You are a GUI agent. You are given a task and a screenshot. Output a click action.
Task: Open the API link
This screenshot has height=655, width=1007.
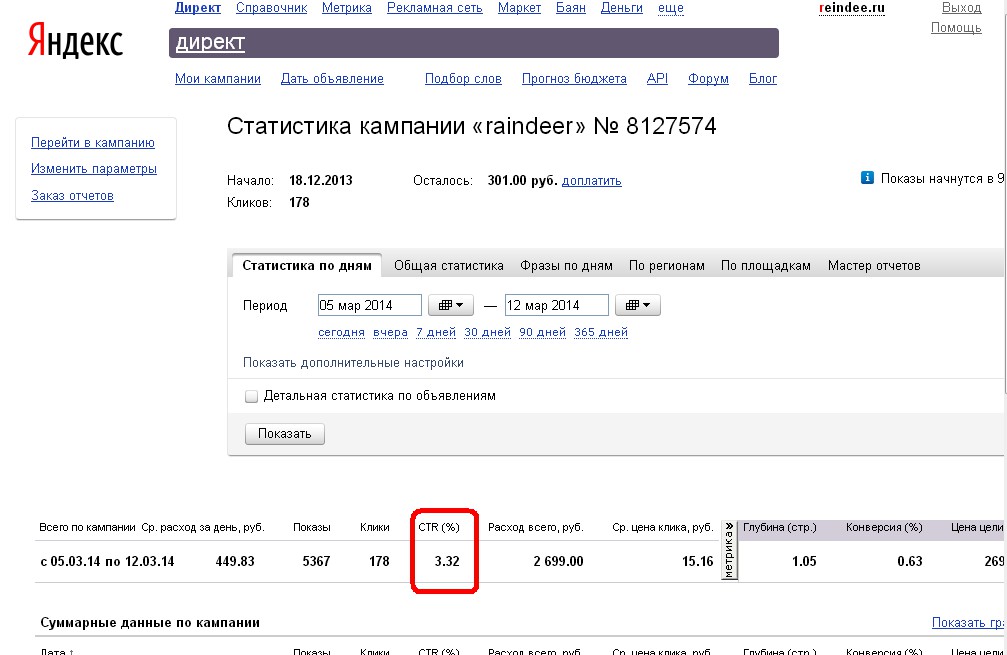(657, 78)
